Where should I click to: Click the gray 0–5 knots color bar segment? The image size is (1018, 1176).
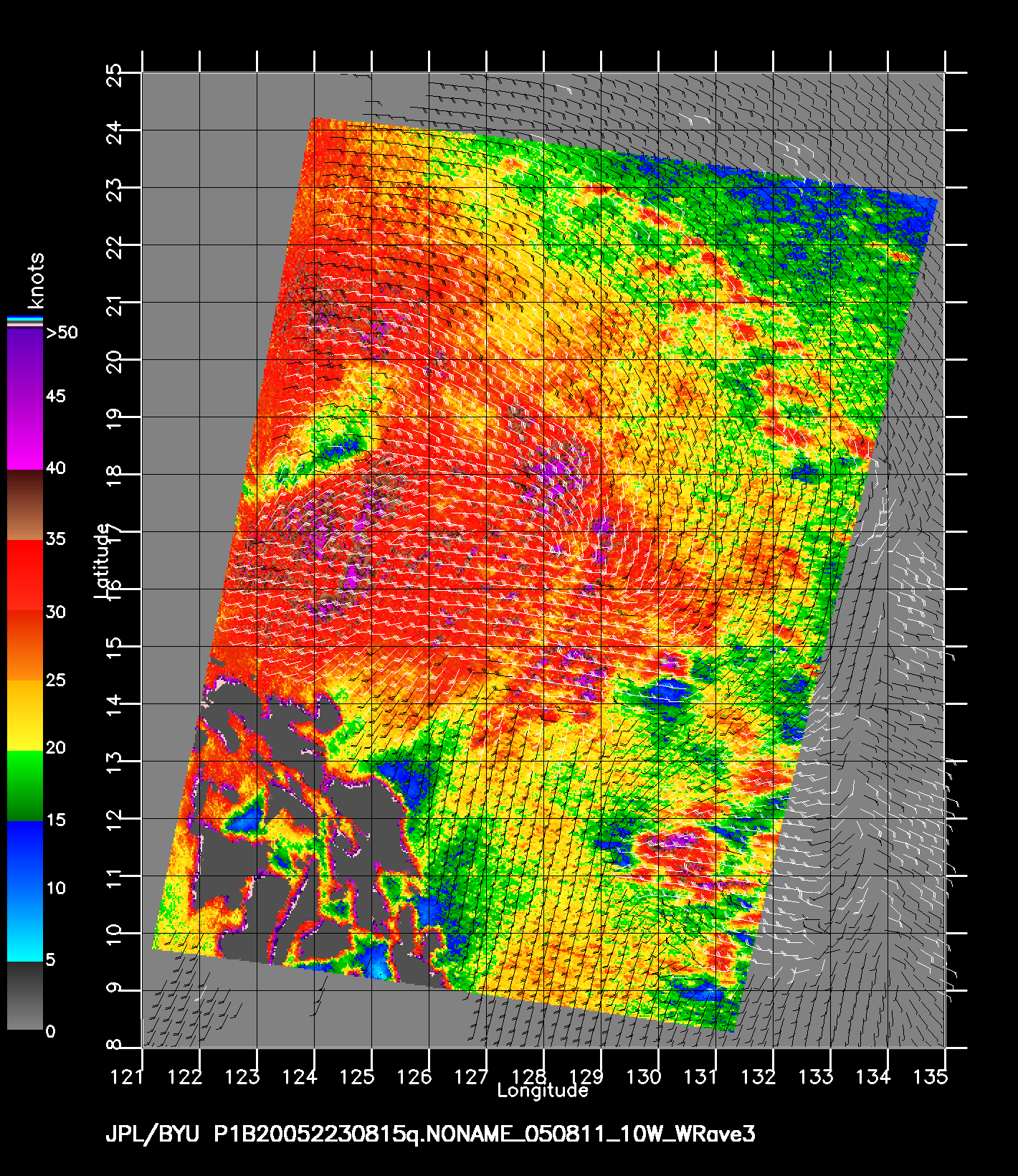click(24, 996)
